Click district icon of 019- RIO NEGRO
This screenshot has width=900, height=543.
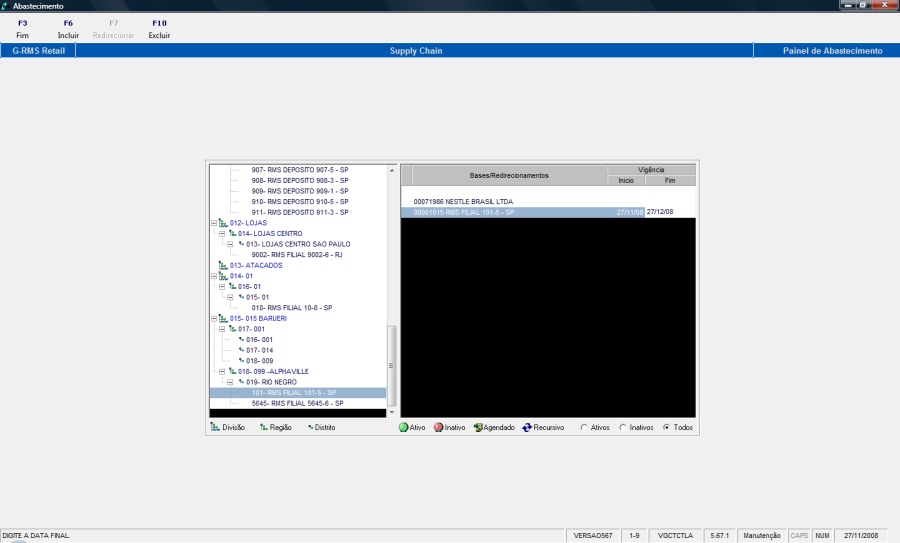(x=242, y=382)
